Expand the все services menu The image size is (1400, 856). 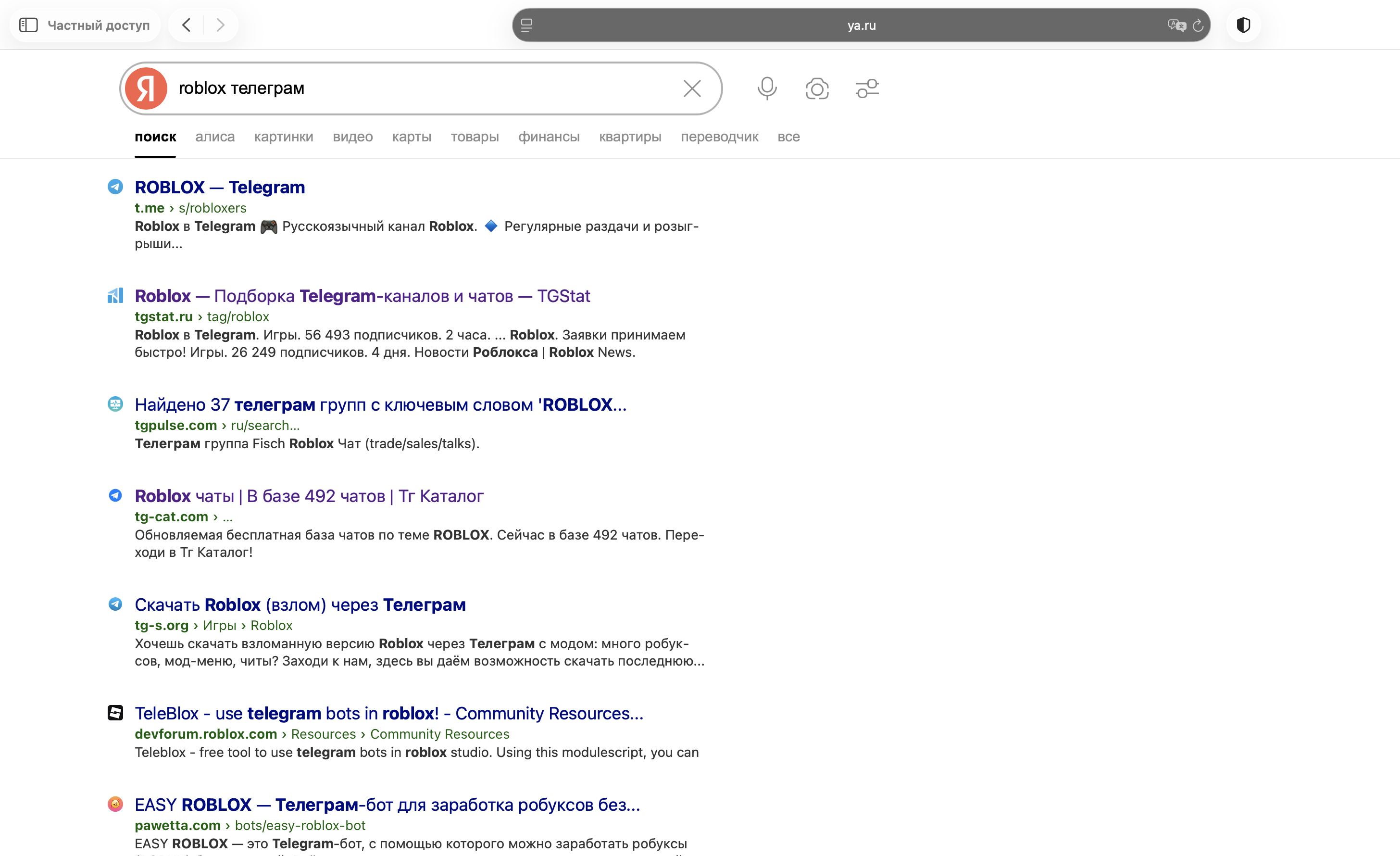[x=788, y=137]
